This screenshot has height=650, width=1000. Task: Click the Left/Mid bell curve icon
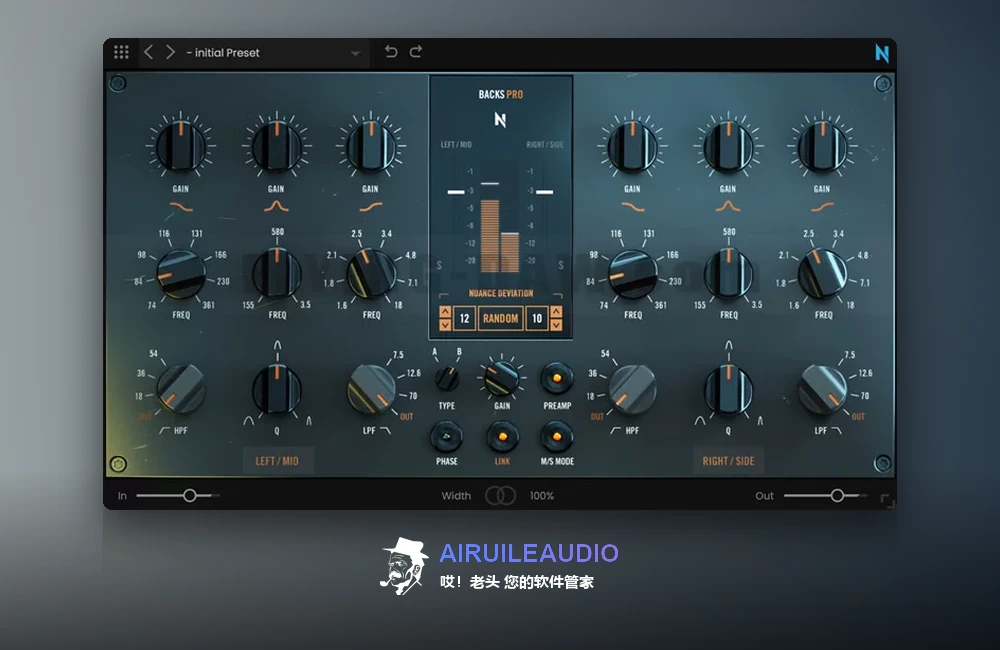coord(276,206)
